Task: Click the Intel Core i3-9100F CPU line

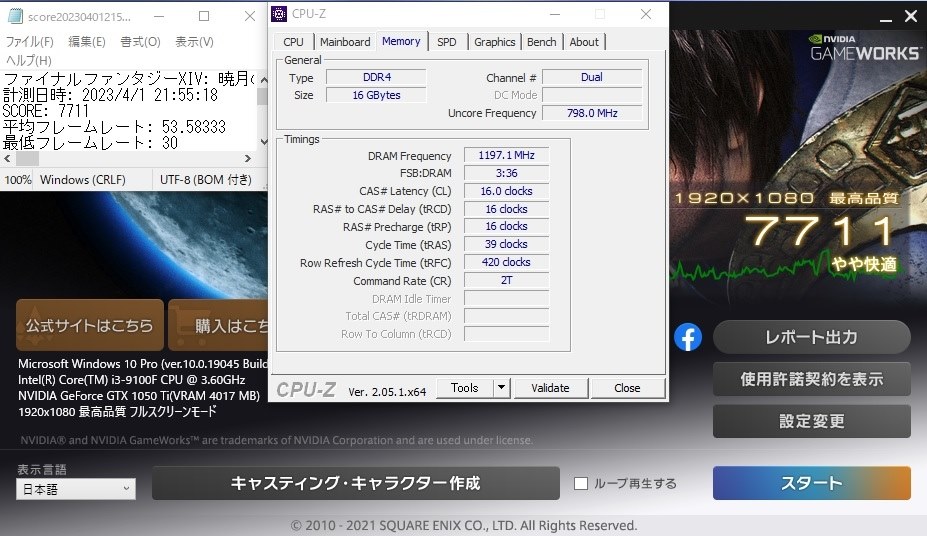Action: 131,379
